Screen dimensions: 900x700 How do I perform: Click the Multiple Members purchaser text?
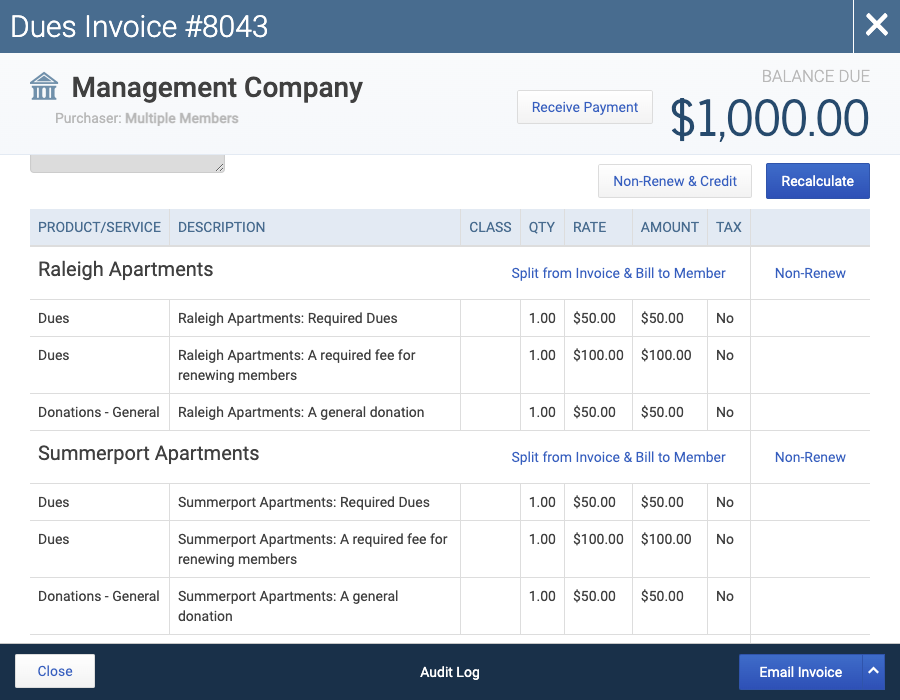181,118
